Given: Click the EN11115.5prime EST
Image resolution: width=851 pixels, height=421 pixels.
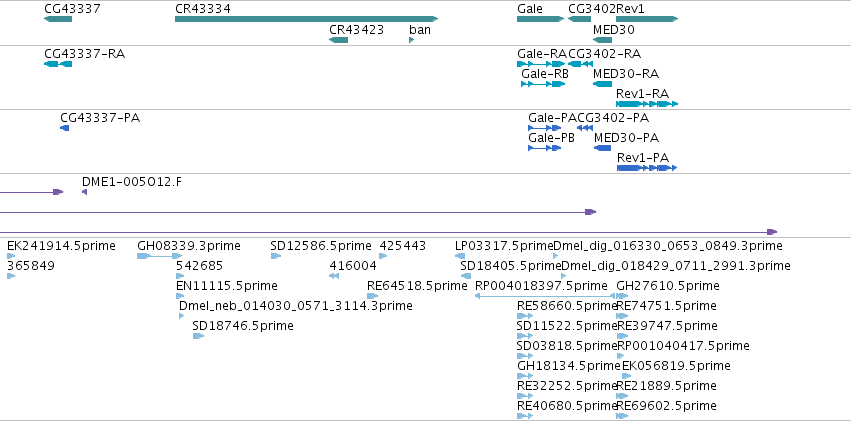Looking at the screenshot, I should coord(180,296).
